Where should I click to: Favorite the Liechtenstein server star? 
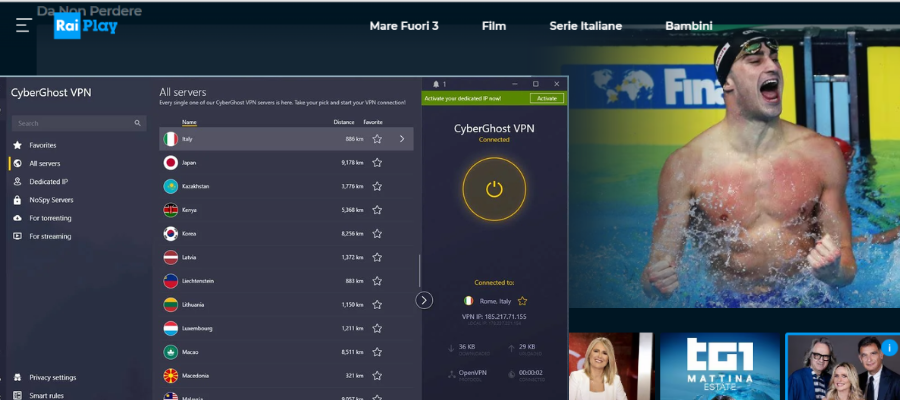pos(377,281)
